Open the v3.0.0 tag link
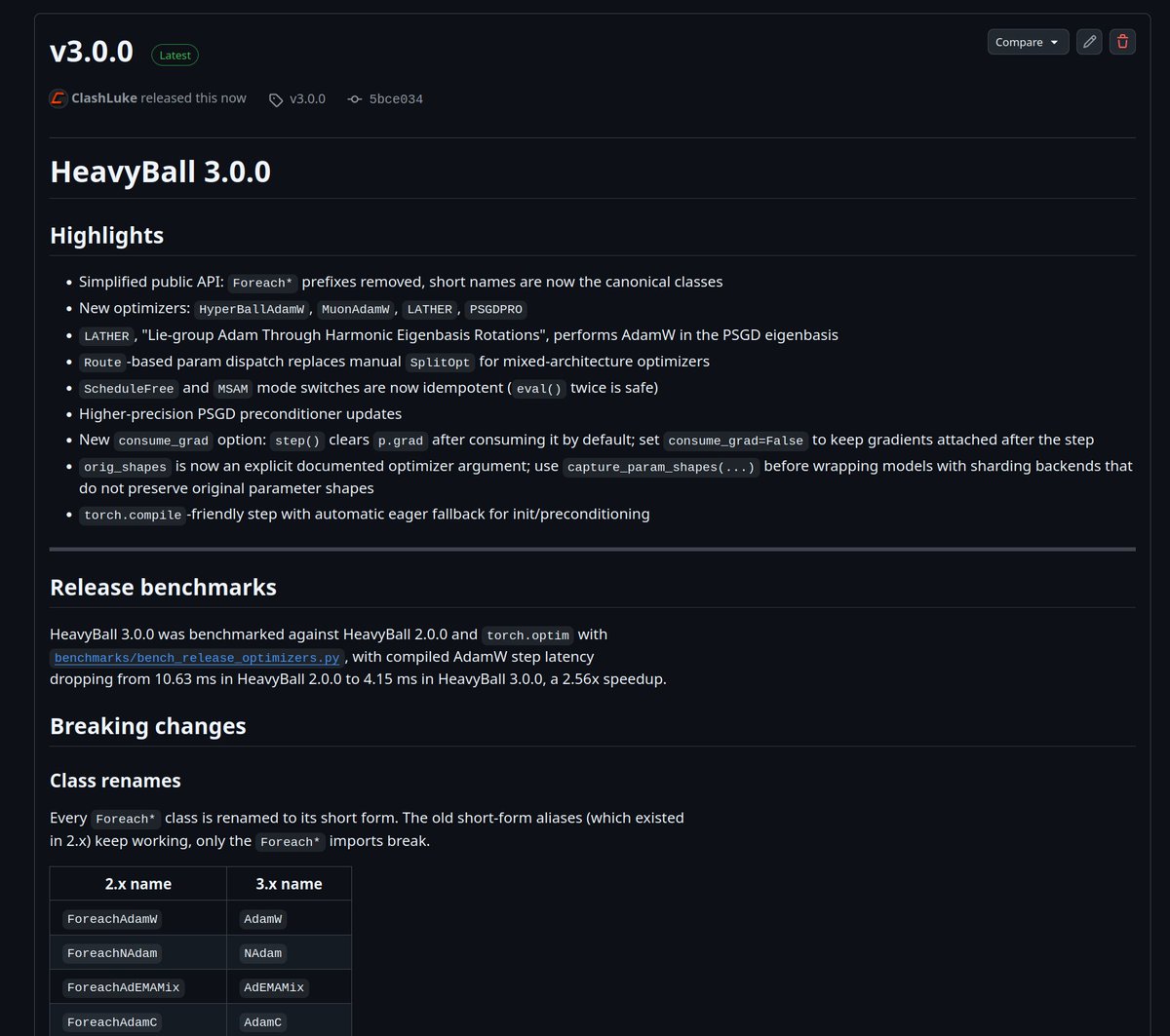 (307, 98)
